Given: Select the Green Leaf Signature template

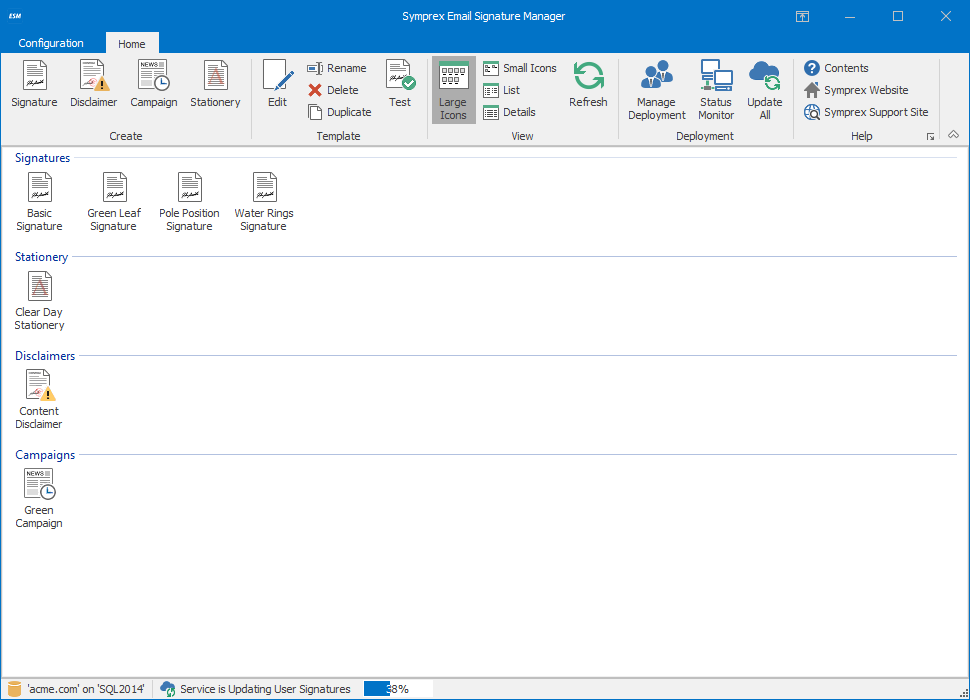Looking at the screenshot, I should 115,201.
